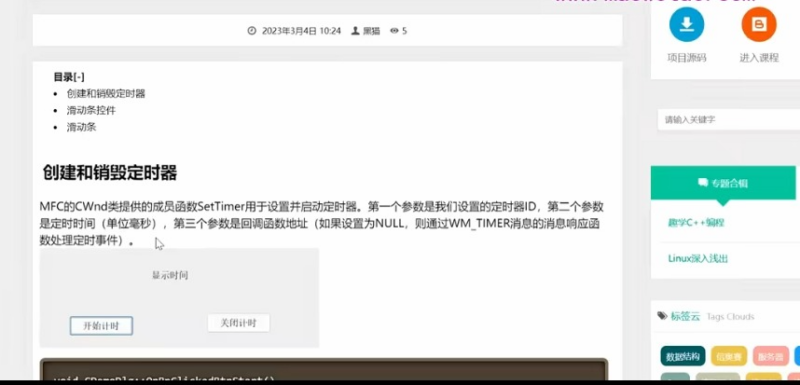Click the author name 黑猫
This screenshot has height=385, width=800.
(371, 31)
